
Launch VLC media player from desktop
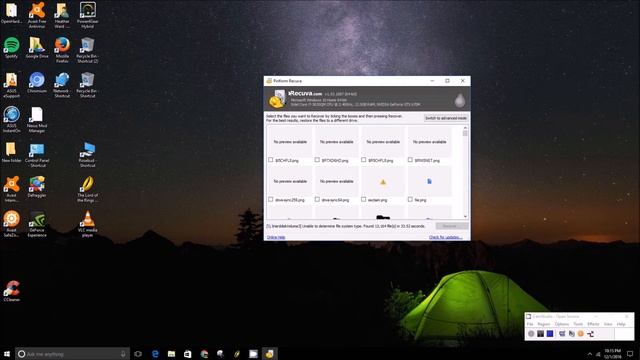point(87,224)
